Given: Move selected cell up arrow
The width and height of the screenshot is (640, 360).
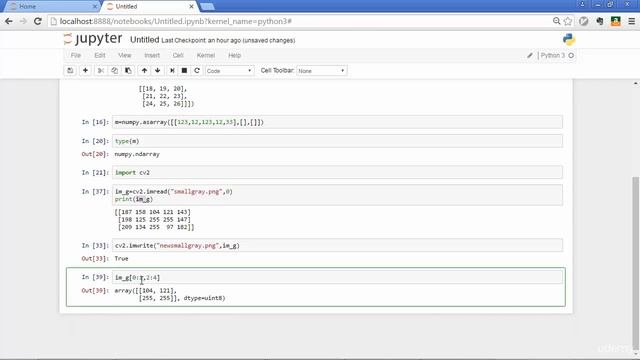Looking at the screenshot, I should tap(144, 71).
